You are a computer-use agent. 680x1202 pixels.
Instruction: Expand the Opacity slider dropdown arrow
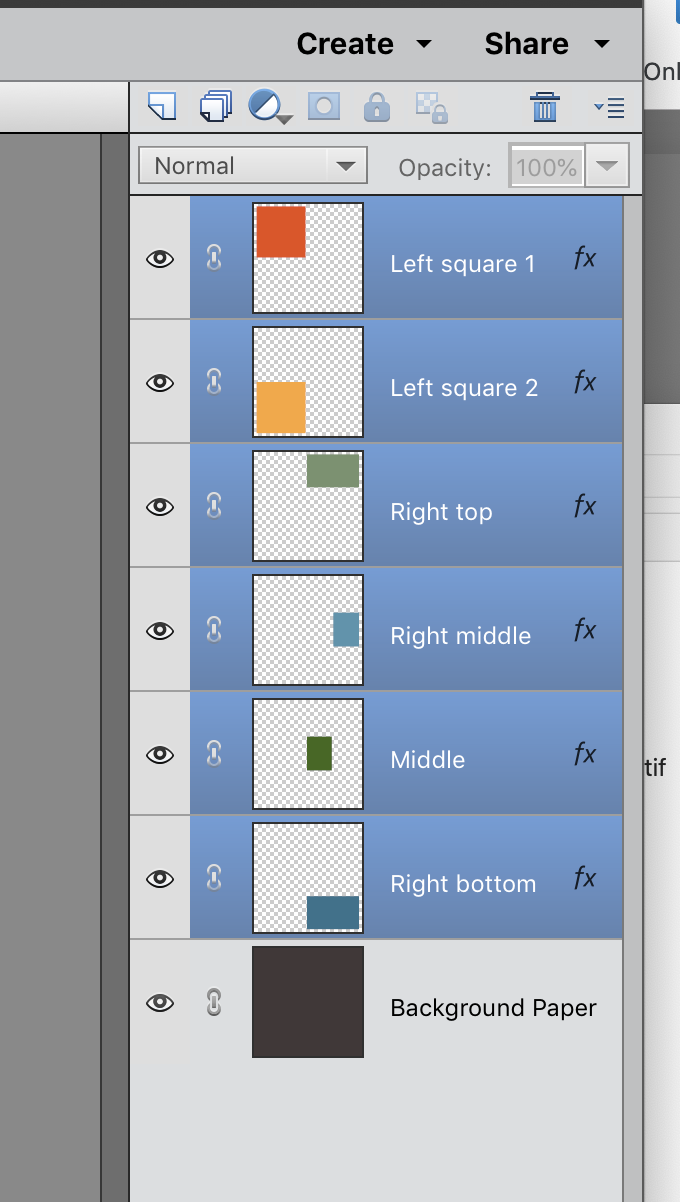(606, 166)
